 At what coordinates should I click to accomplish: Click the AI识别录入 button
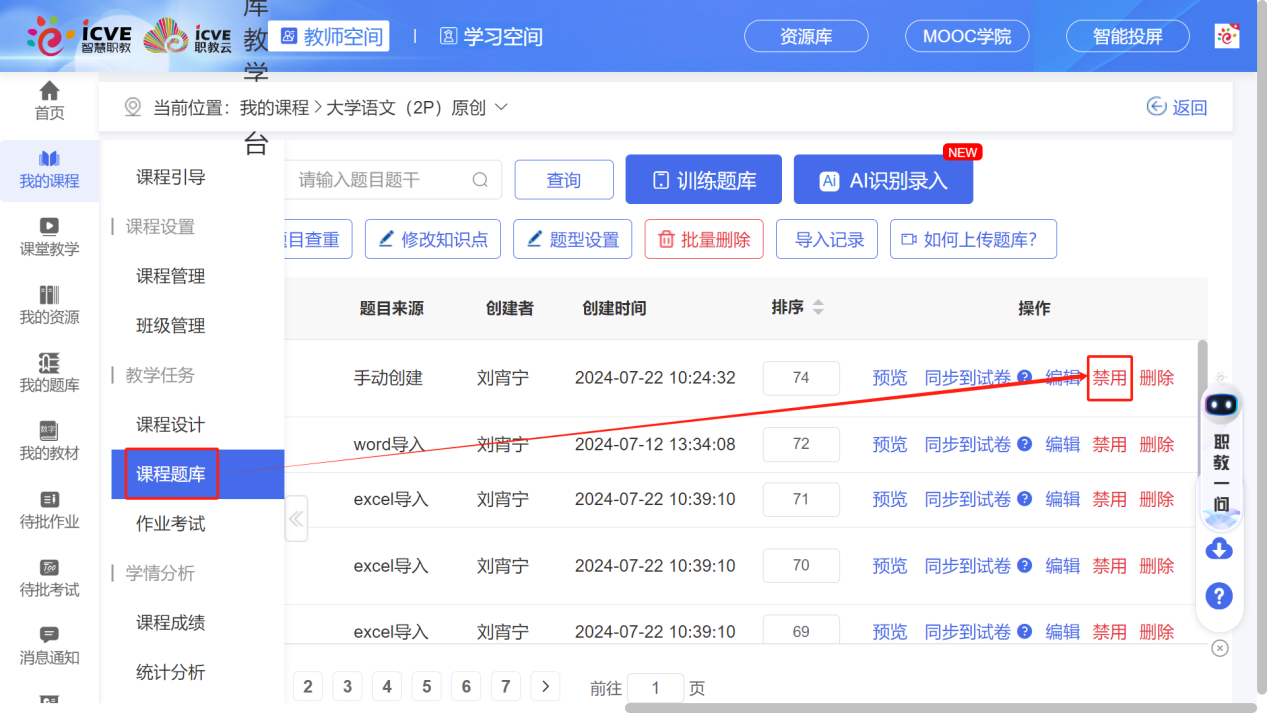[883, 179]
